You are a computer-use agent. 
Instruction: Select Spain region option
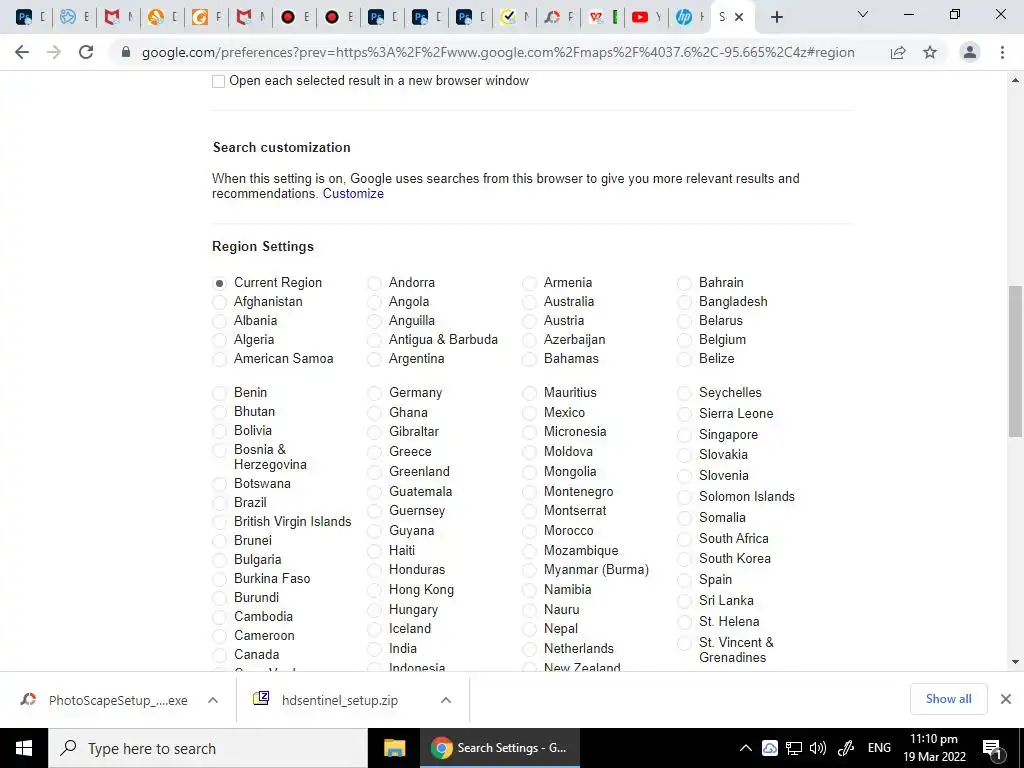tap(684, 581)
